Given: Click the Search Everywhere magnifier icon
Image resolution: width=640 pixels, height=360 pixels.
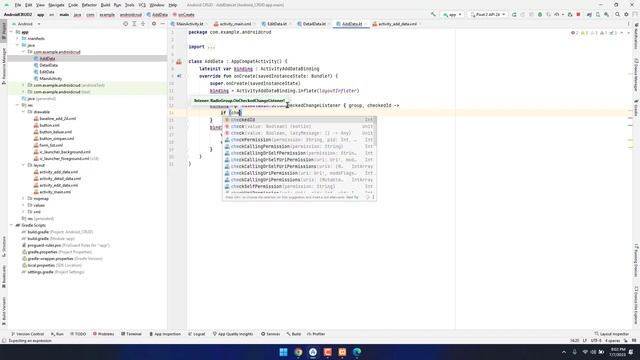Looking at the screenshot, I should (617, 15).
